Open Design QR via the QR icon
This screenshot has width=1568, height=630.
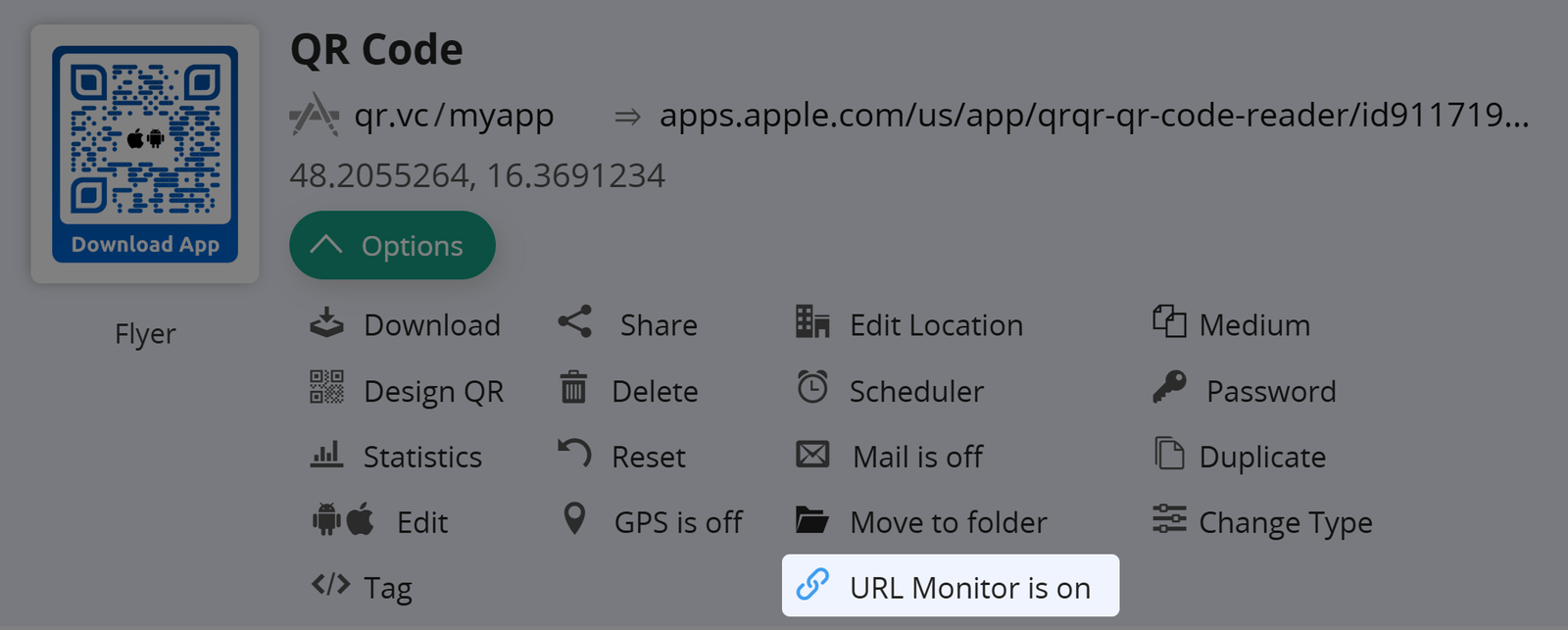tap(326, 388)
